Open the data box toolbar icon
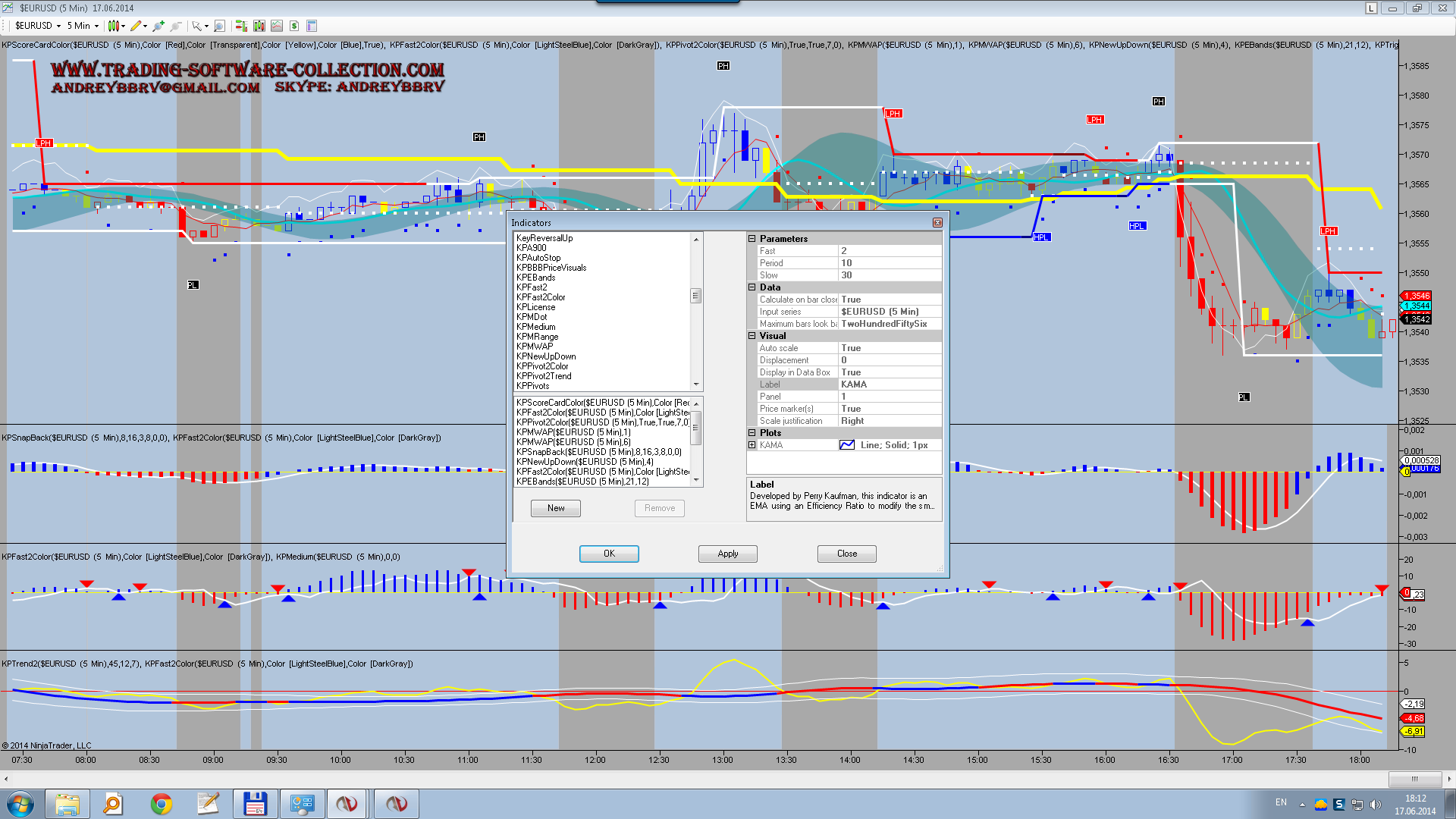This screenshot has height=819, width=1456. pyautogui.click(x=312, y=26)
